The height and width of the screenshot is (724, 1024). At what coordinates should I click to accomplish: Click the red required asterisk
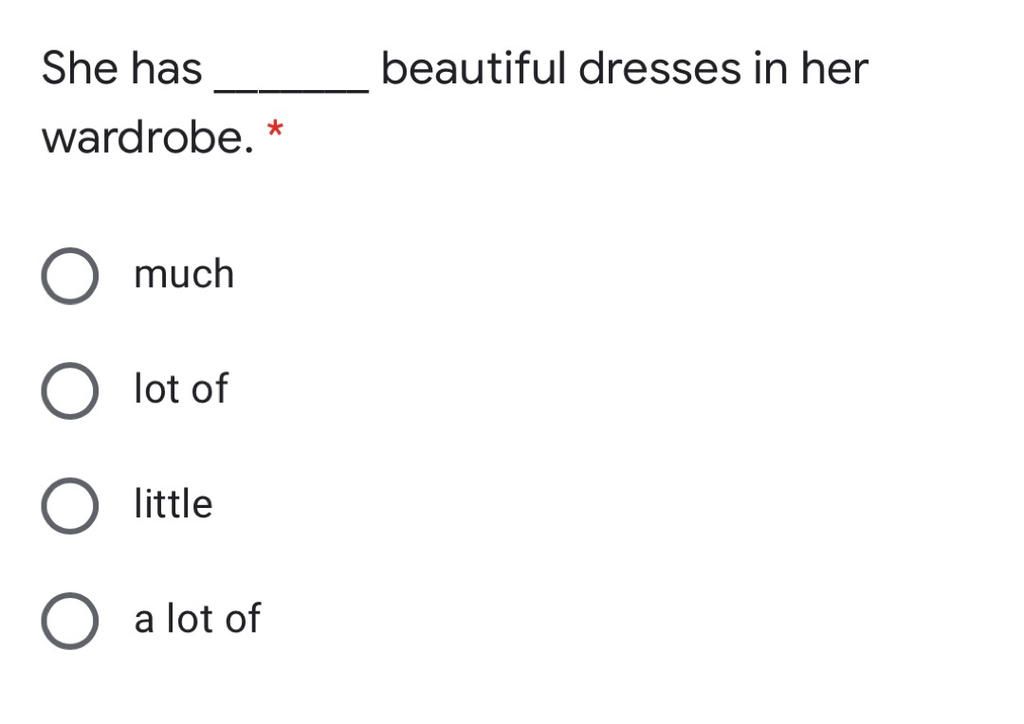pyautogui.click(x=275, y=128)
